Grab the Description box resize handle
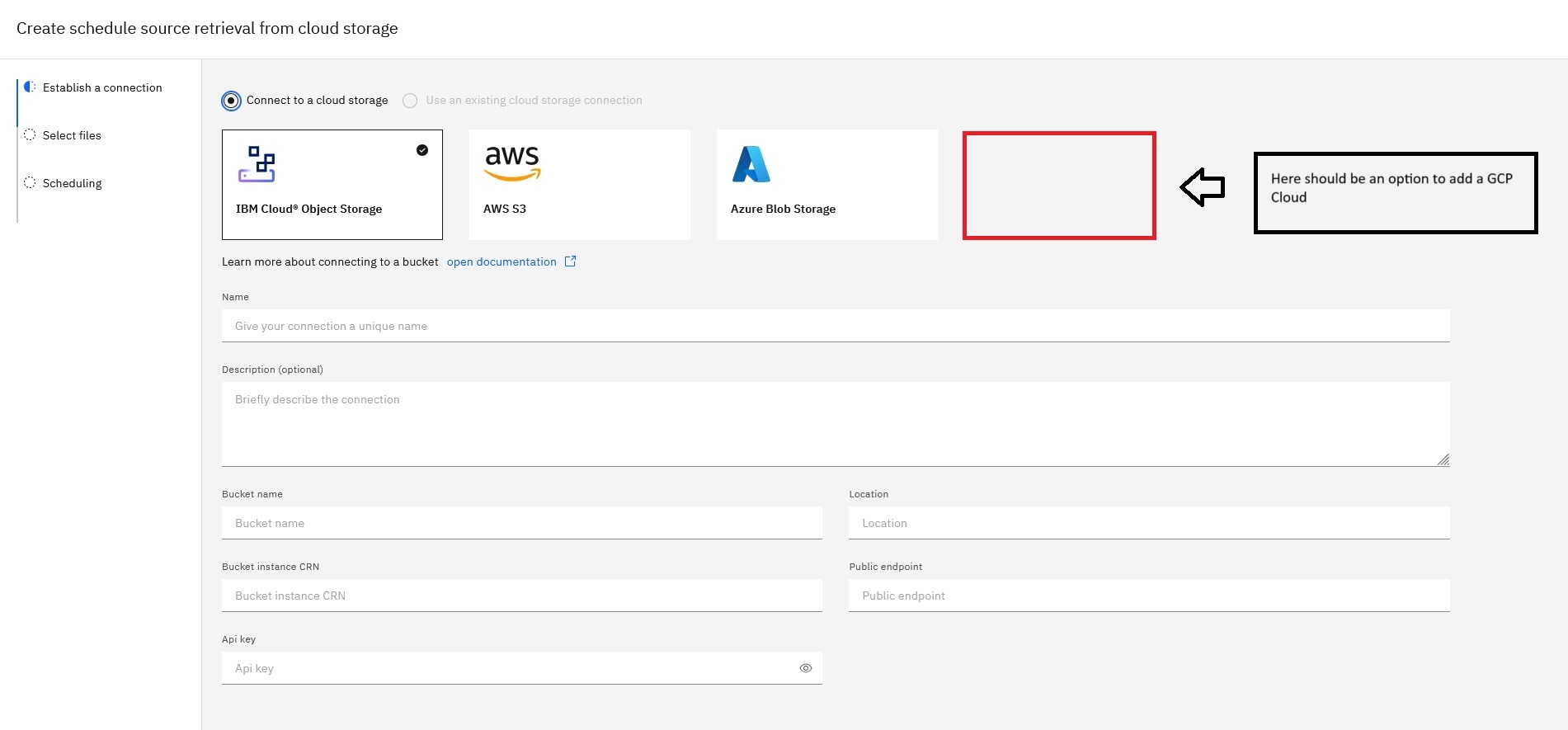This screenshot has width=1568, height=730. tap(1443, 460)
